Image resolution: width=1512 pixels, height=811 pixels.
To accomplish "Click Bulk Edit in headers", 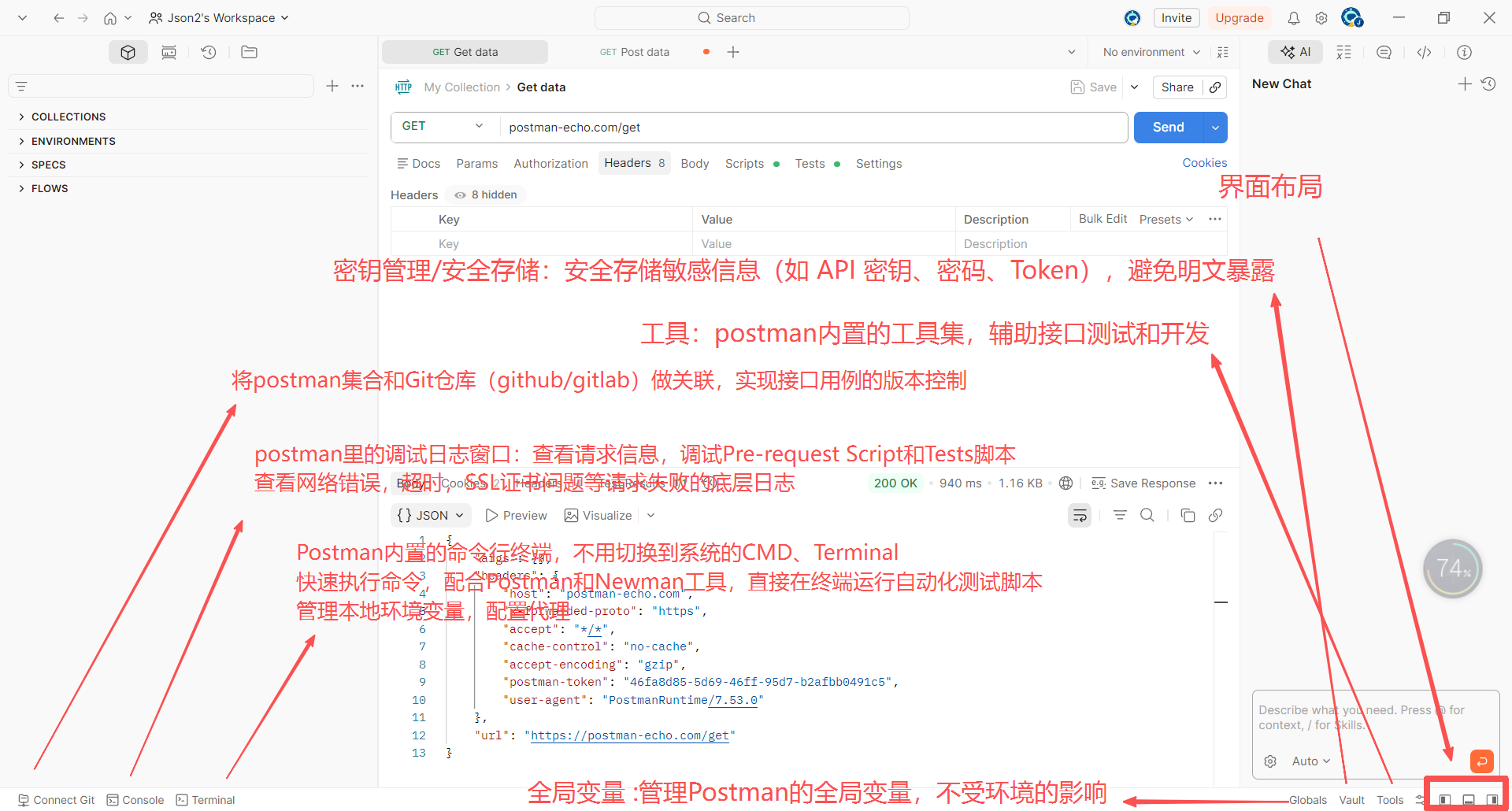I will 1102,219.
